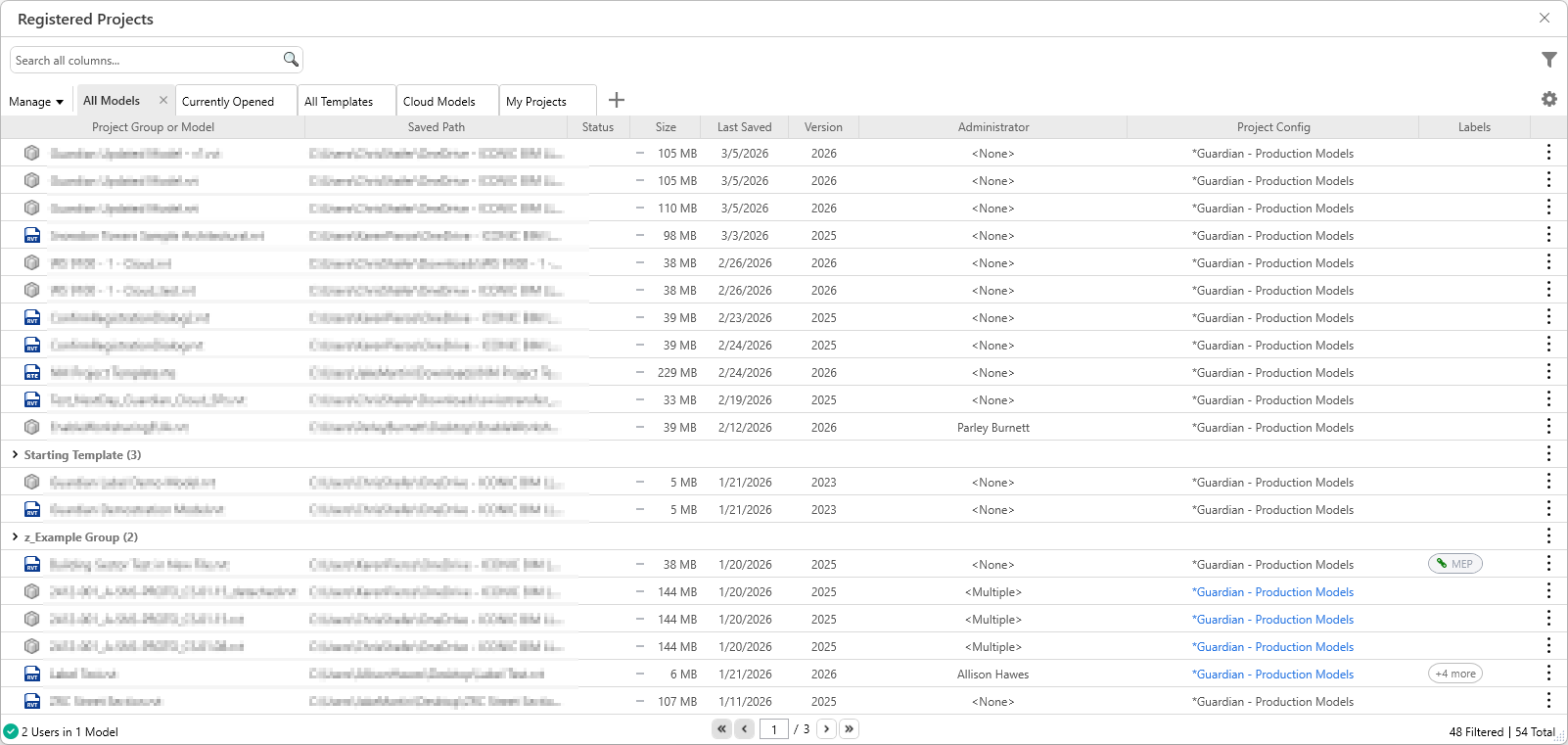Click the 229 MB size cell

(x=677, y=372)
